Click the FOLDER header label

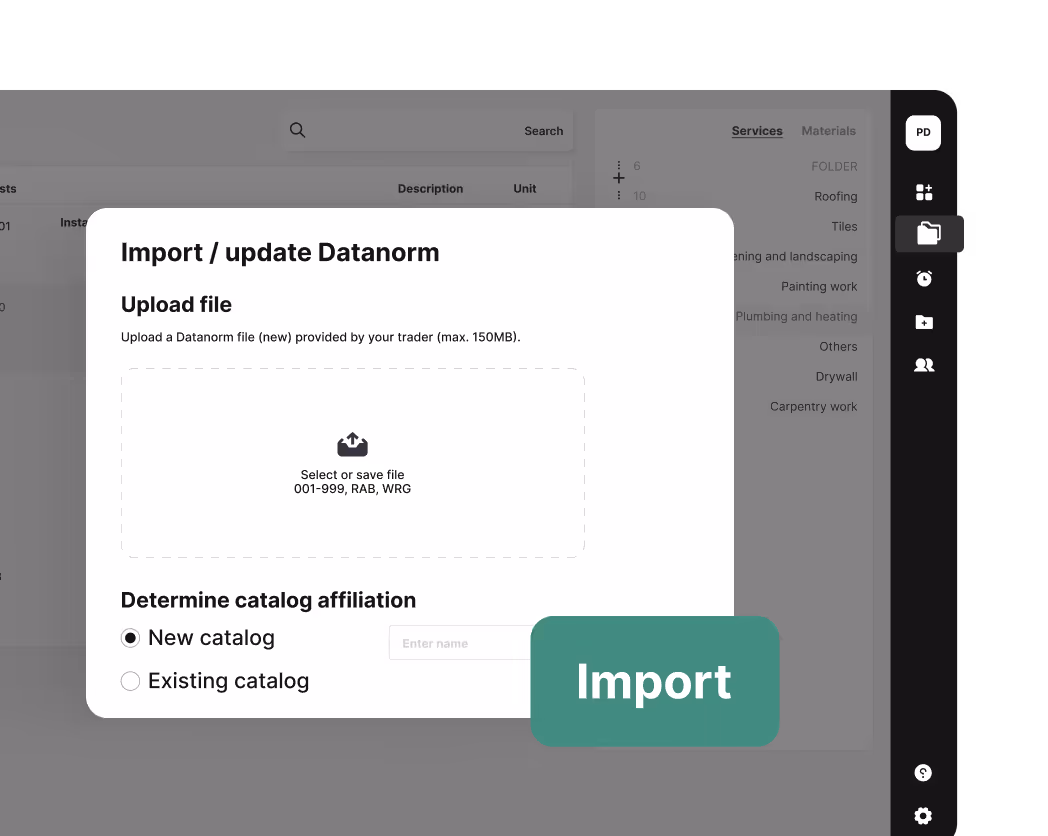click(x=834, y=166)
